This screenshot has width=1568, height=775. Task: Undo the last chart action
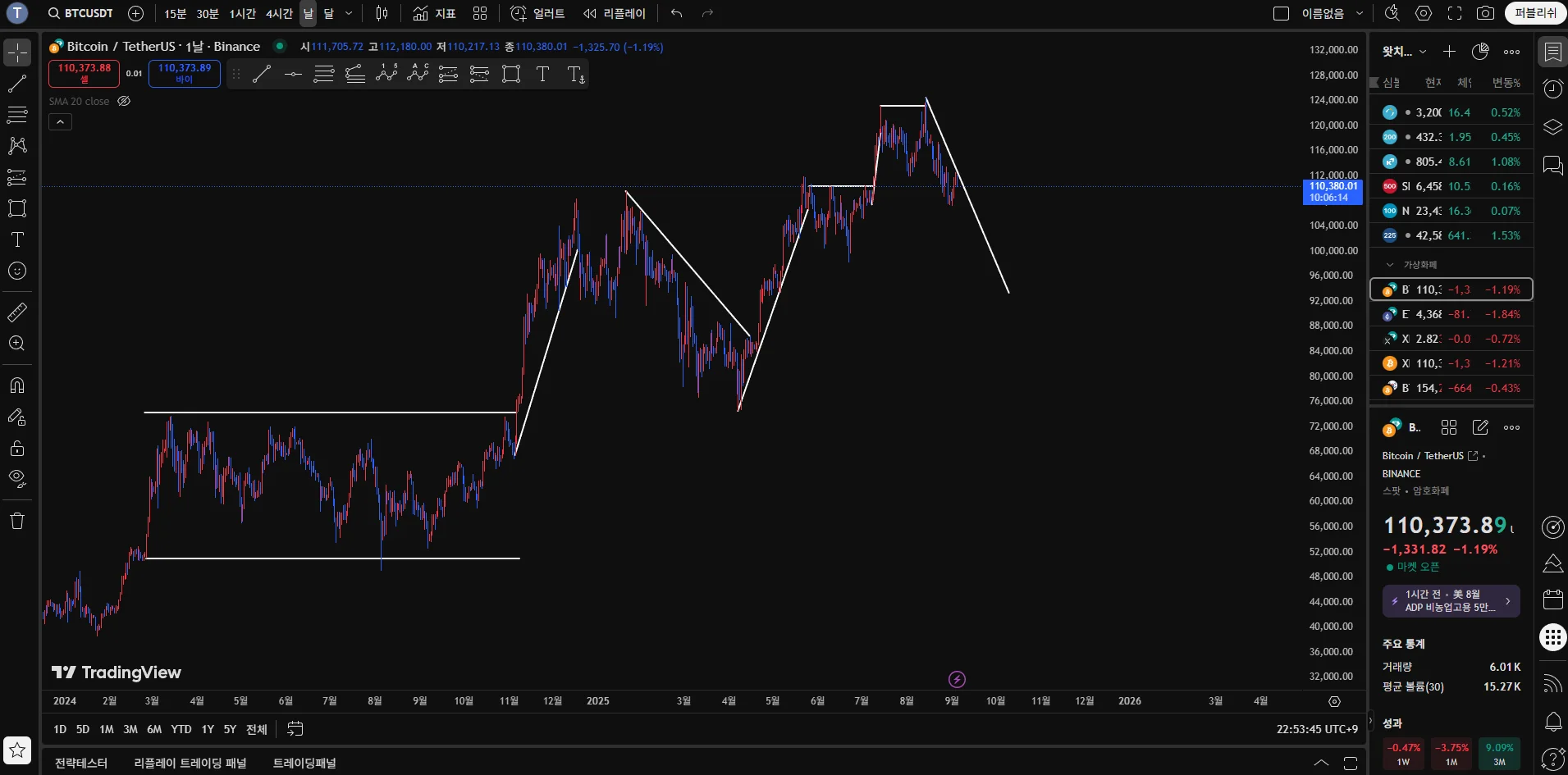click(676, 13)
